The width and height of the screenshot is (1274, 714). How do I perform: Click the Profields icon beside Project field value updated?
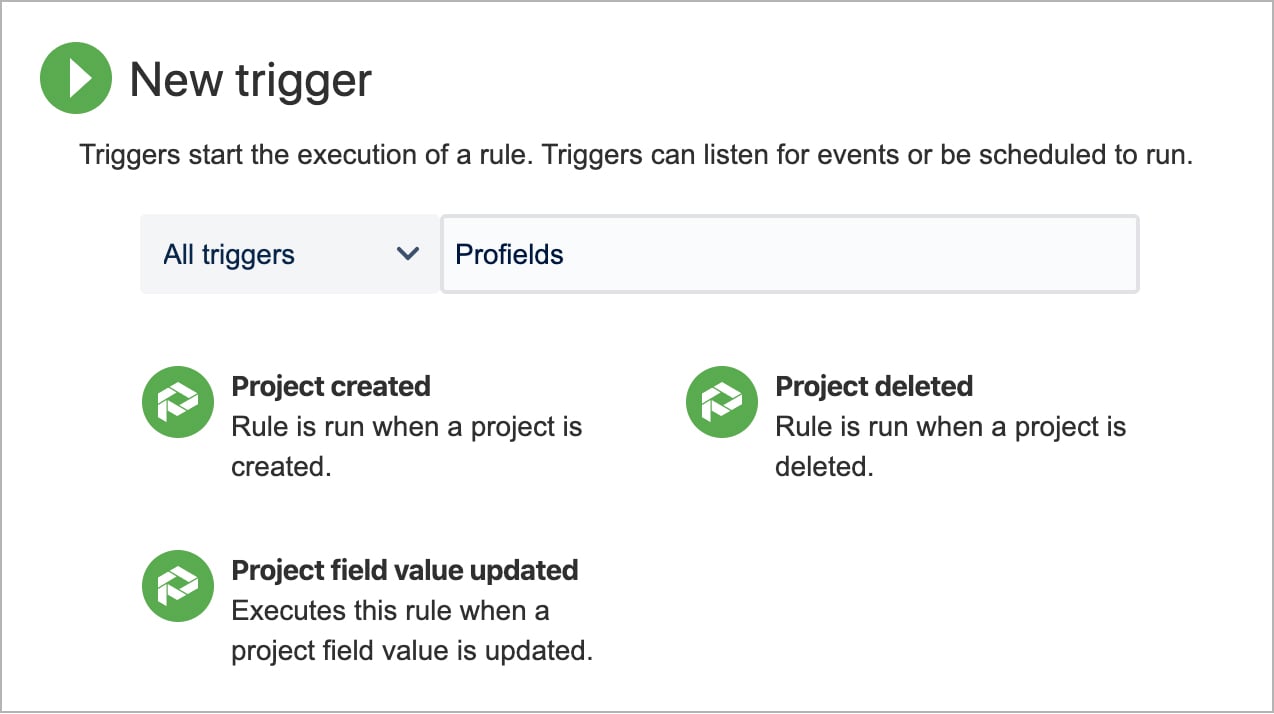point(177,586)
